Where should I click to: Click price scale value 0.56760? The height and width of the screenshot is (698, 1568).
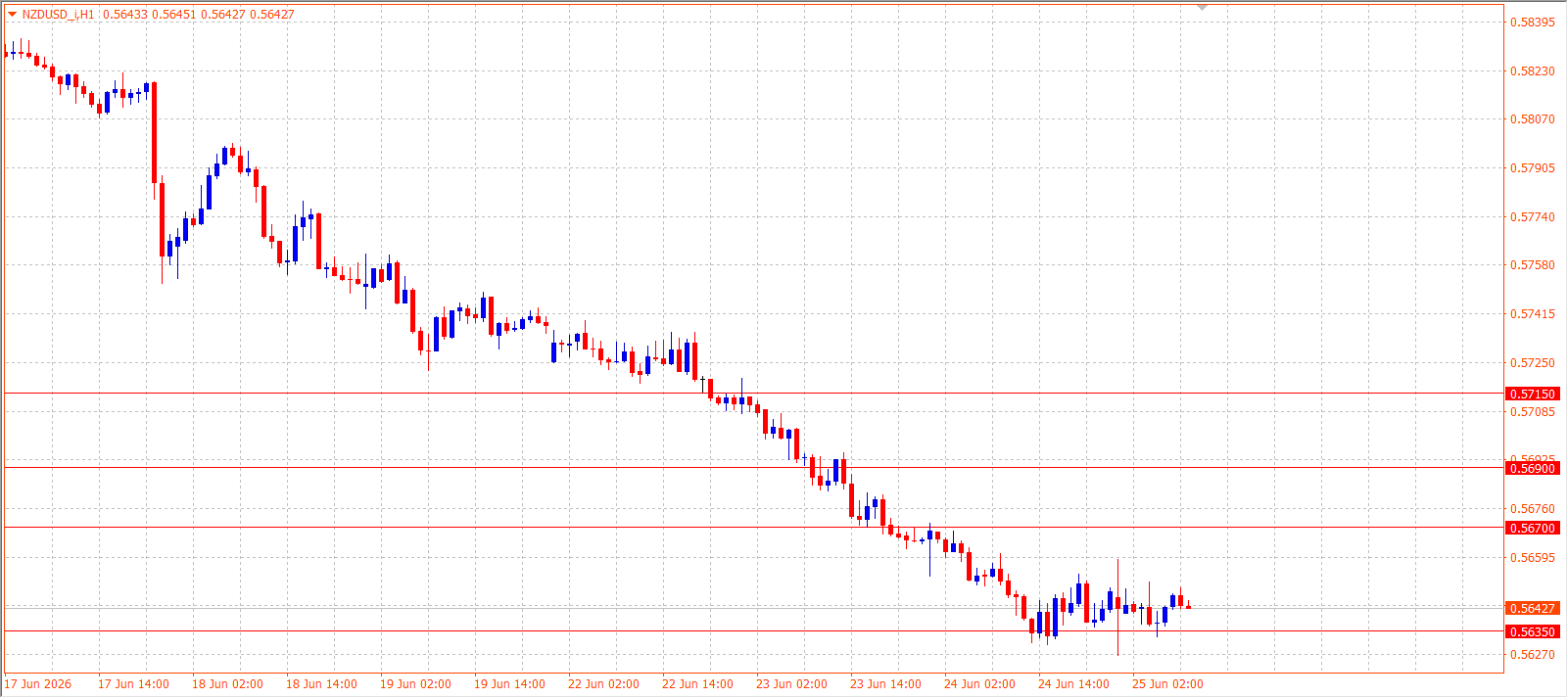click(1533, 509)
